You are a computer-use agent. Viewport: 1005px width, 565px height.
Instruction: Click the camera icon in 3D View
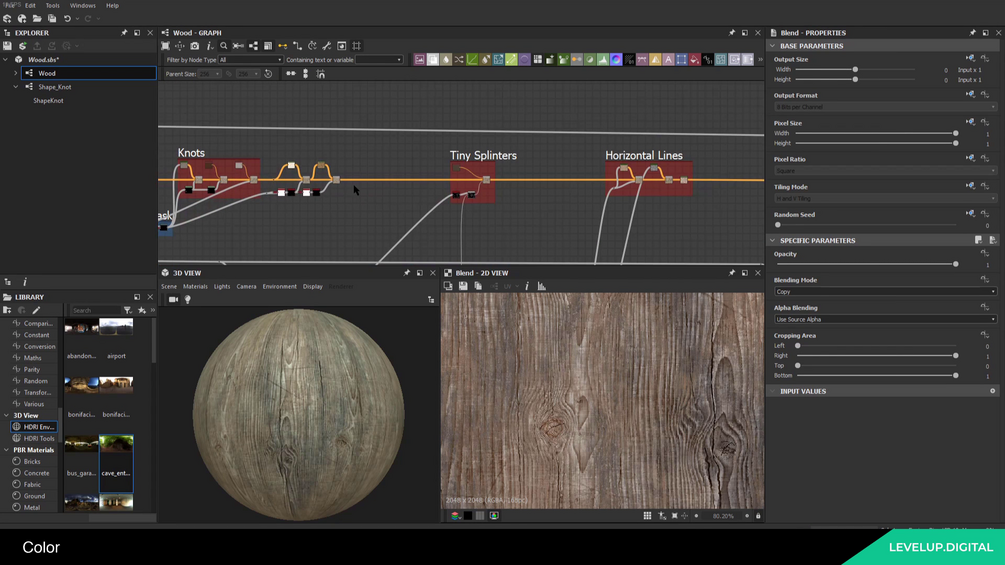(173, 299)
